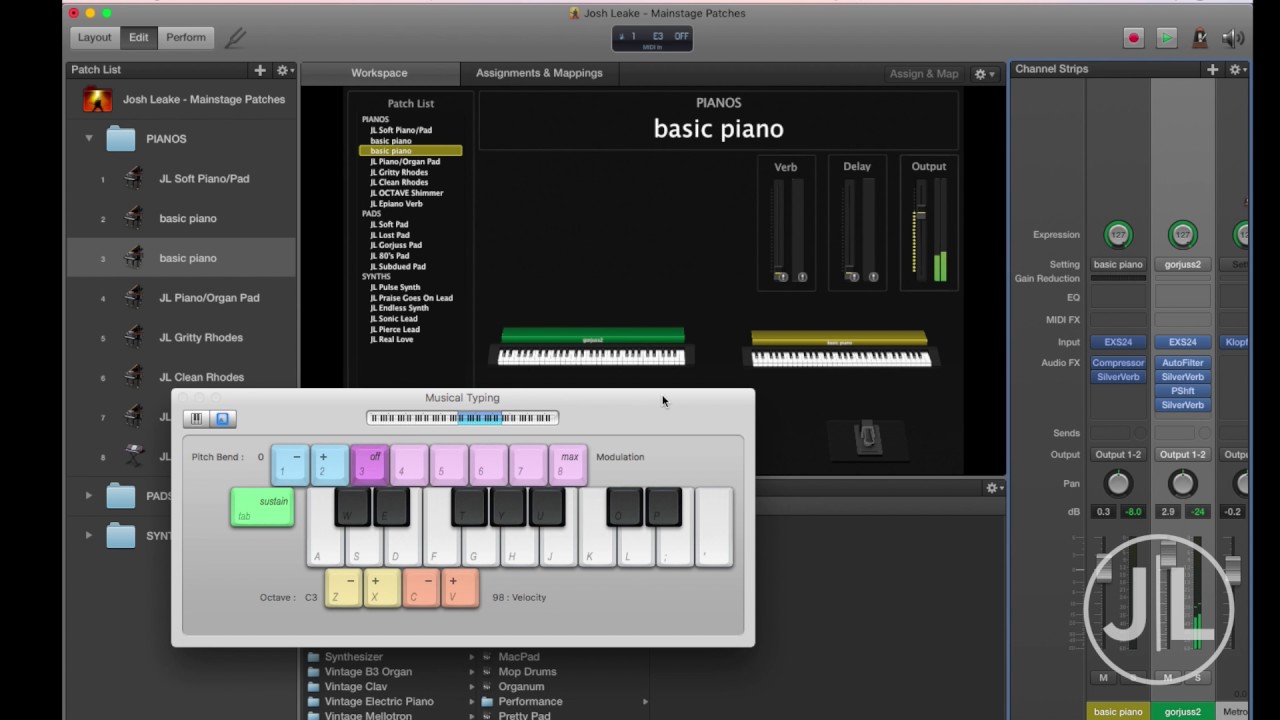Click piano icon of patch 2

click(133, 218)
